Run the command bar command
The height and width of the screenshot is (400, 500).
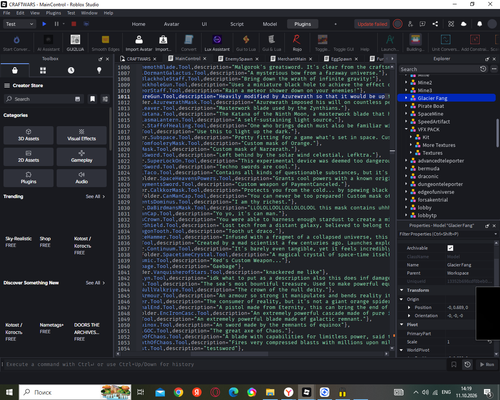click(487, 364)
